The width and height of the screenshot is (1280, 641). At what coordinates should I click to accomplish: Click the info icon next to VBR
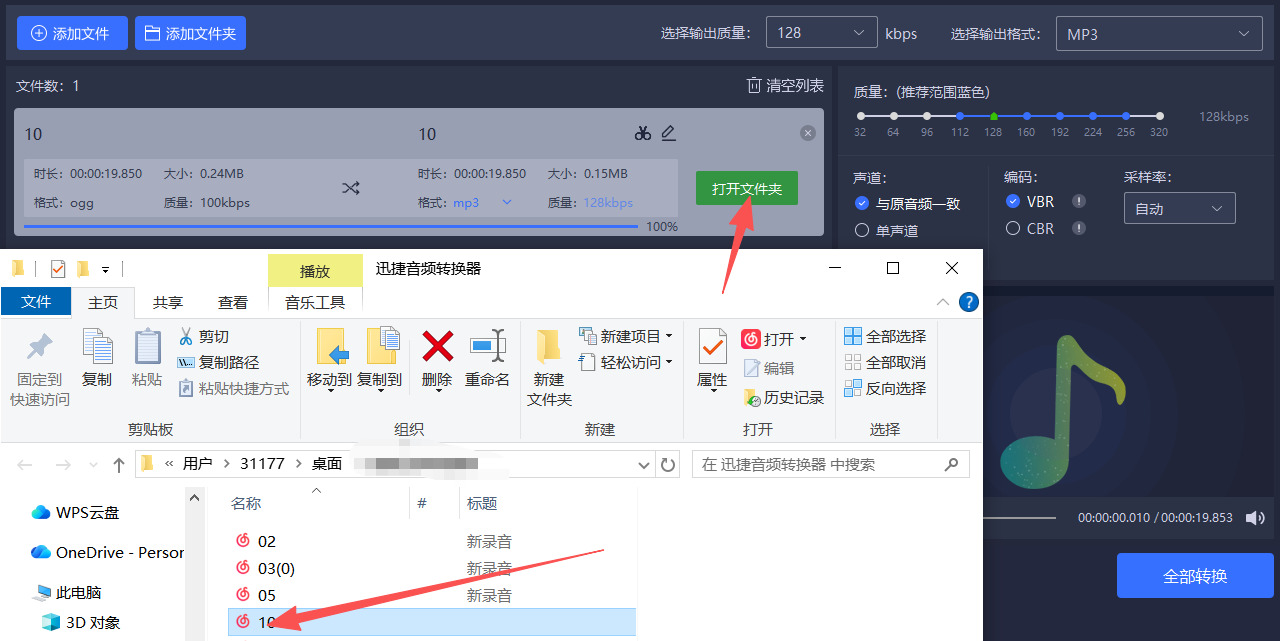point(1079,201)
